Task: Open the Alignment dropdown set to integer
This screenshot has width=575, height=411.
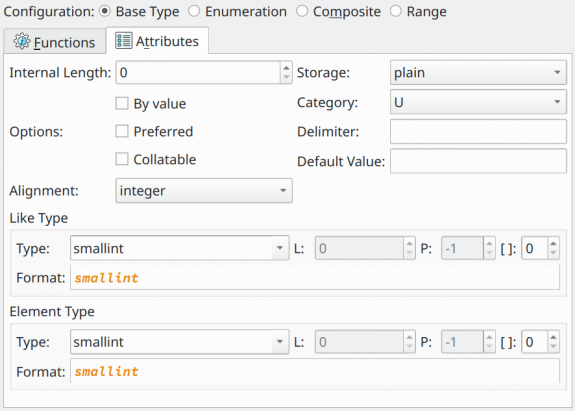Action: tap(204, 191)
